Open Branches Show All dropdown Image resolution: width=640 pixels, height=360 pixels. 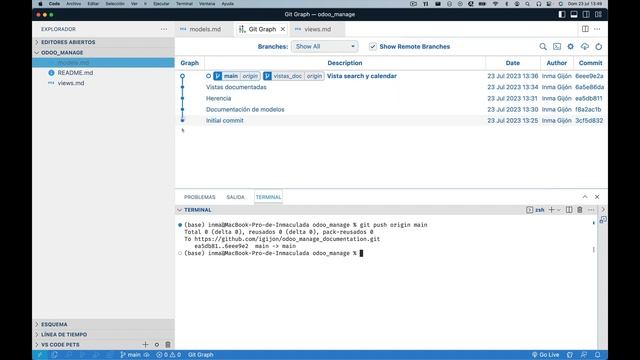(x=325, y=47)
